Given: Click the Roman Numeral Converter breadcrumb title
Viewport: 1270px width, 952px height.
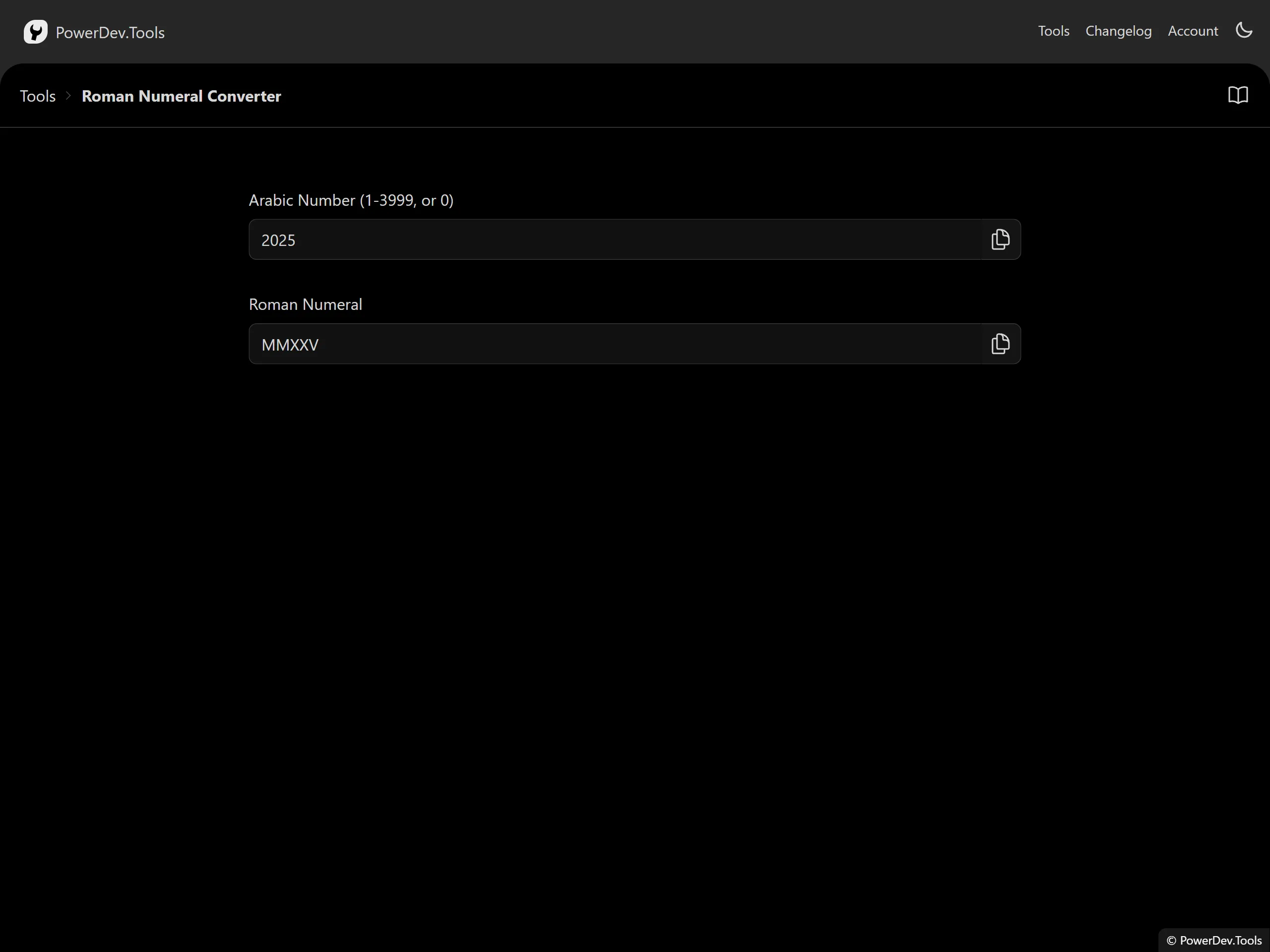Looking at the screenshot, I should coord(182,96).
